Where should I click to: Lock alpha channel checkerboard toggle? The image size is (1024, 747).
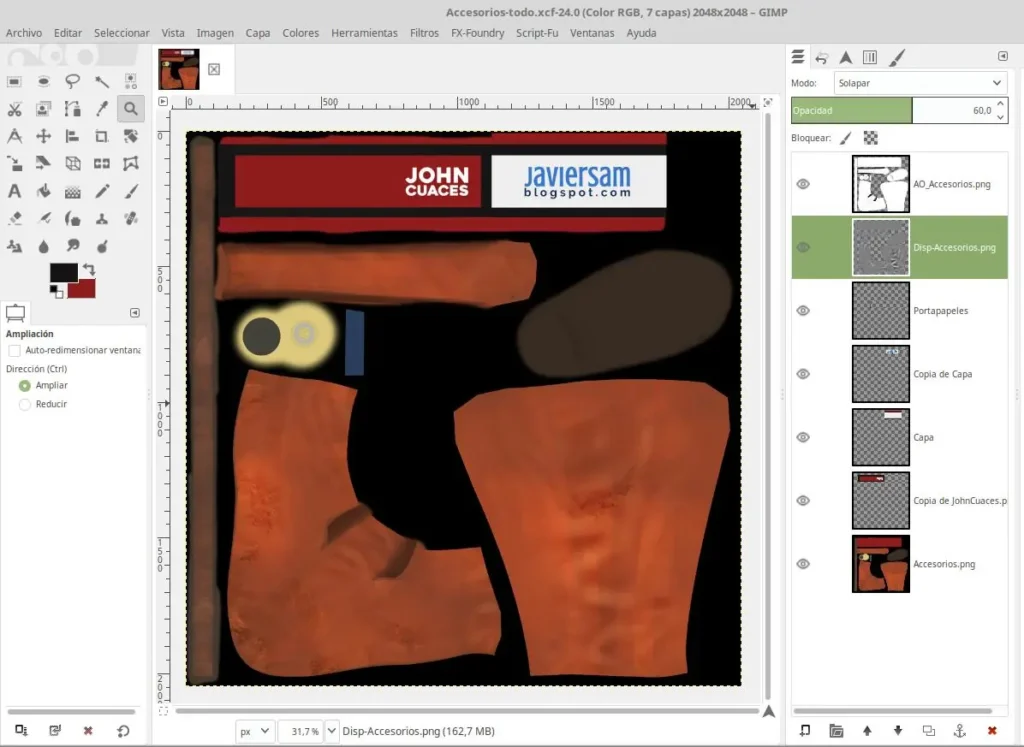[x=871, y=138]
